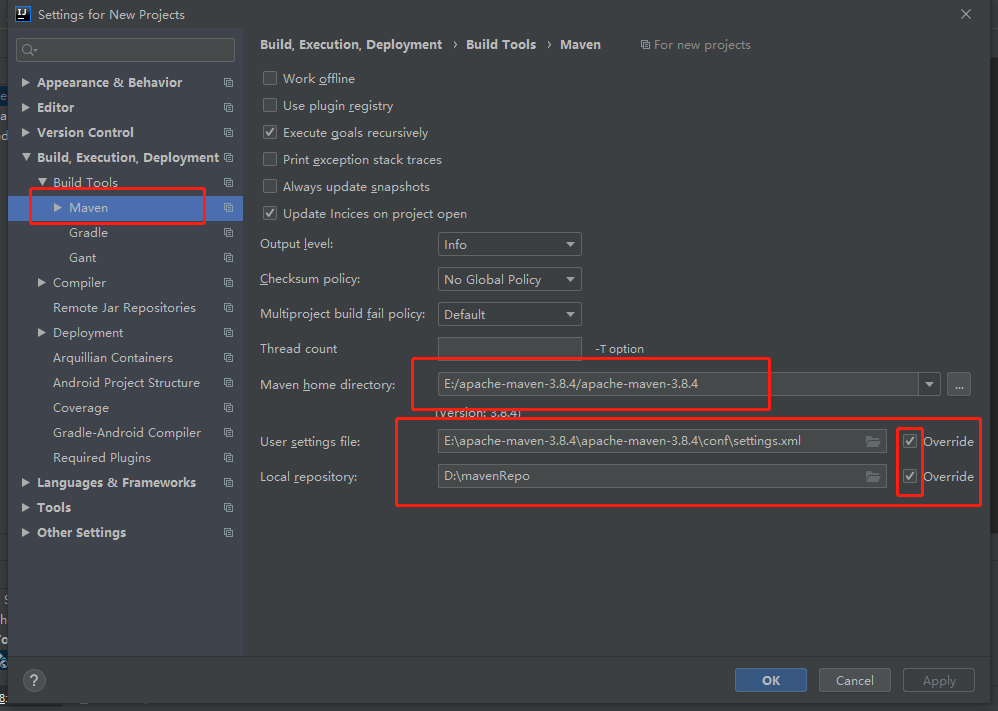
Task: Click the Thread count input field
Action: coord(509,349)
